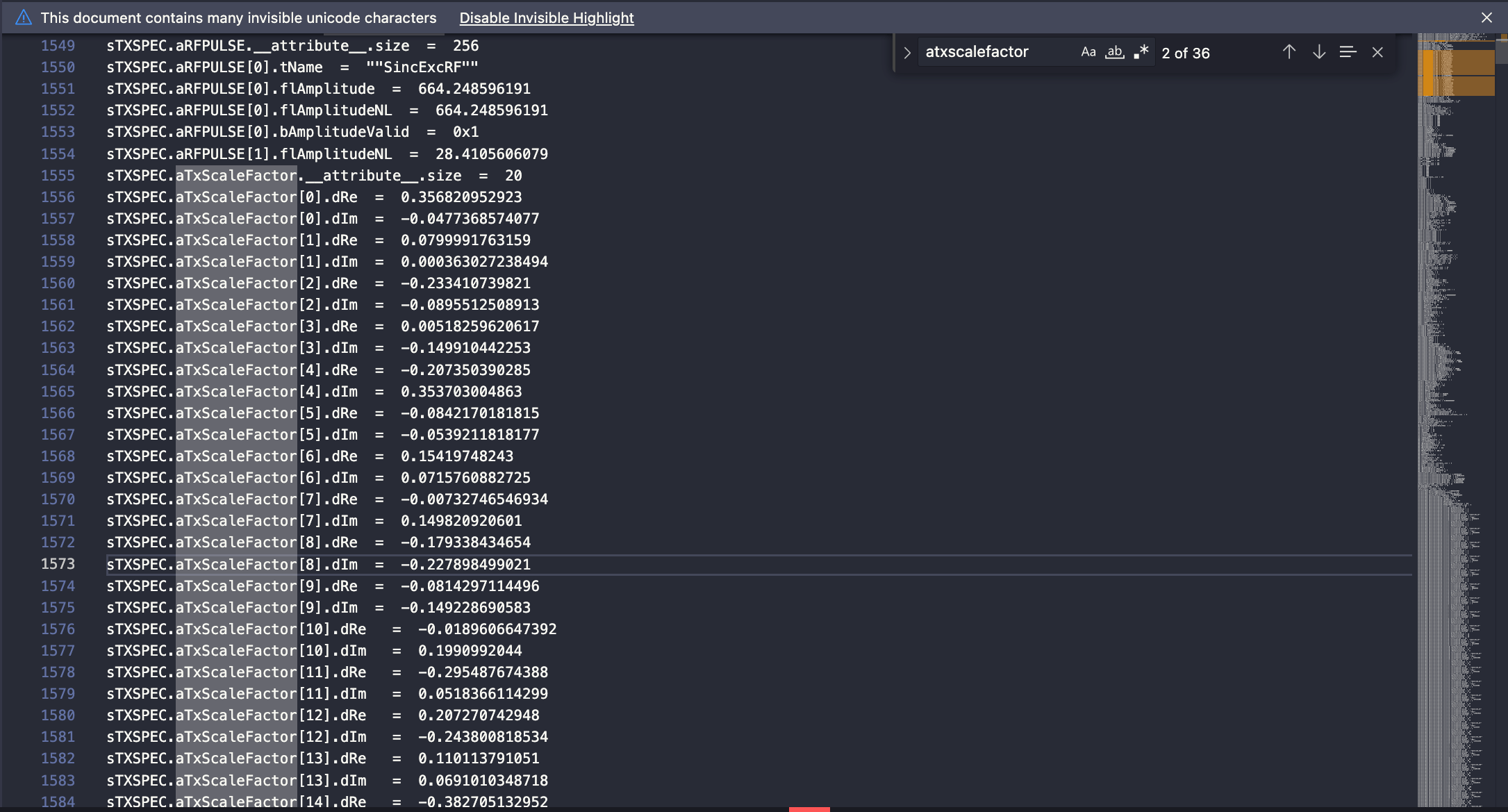Click the vertical scrollbar thumb
1508x812 pixels.
click(x=1502, y=50)
